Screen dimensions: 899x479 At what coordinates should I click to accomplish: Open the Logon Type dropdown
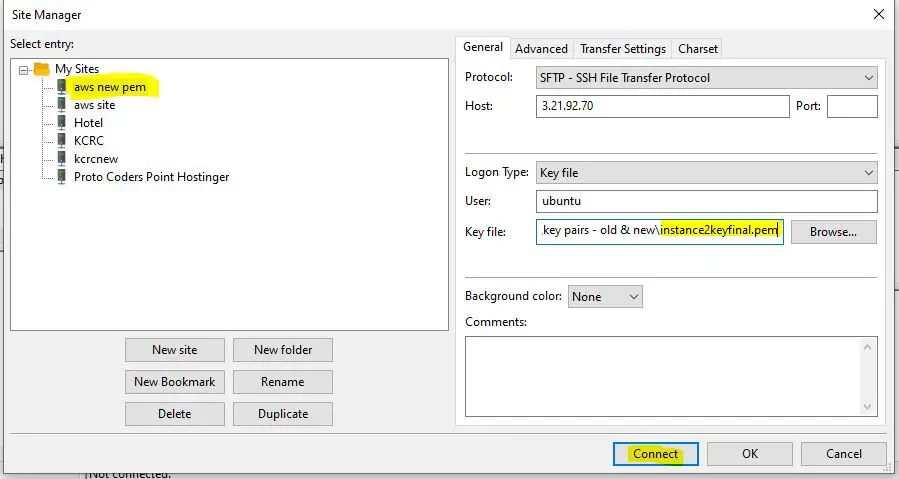tap(706, 173)
